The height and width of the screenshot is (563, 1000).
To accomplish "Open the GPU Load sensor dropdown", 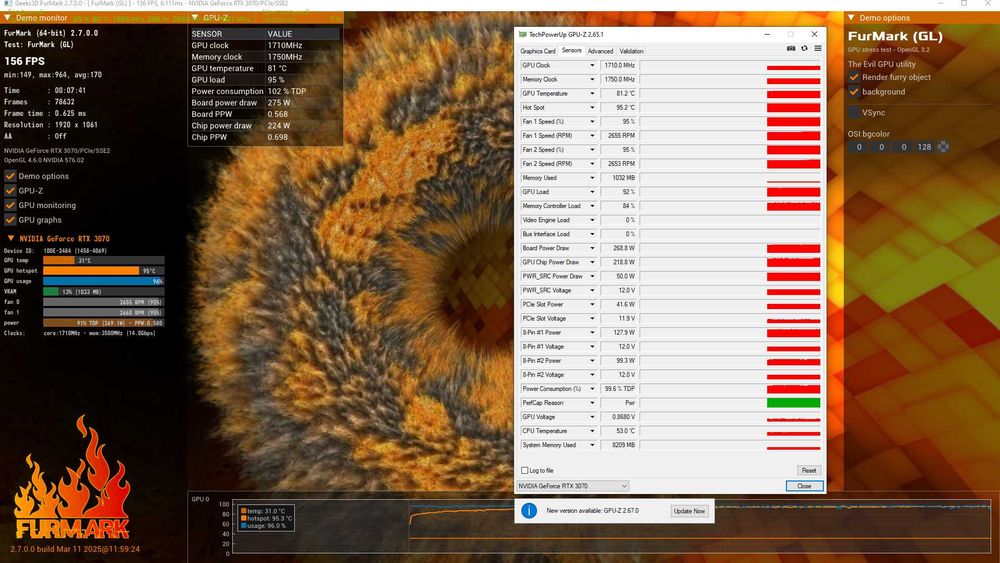I will point(592,192).
